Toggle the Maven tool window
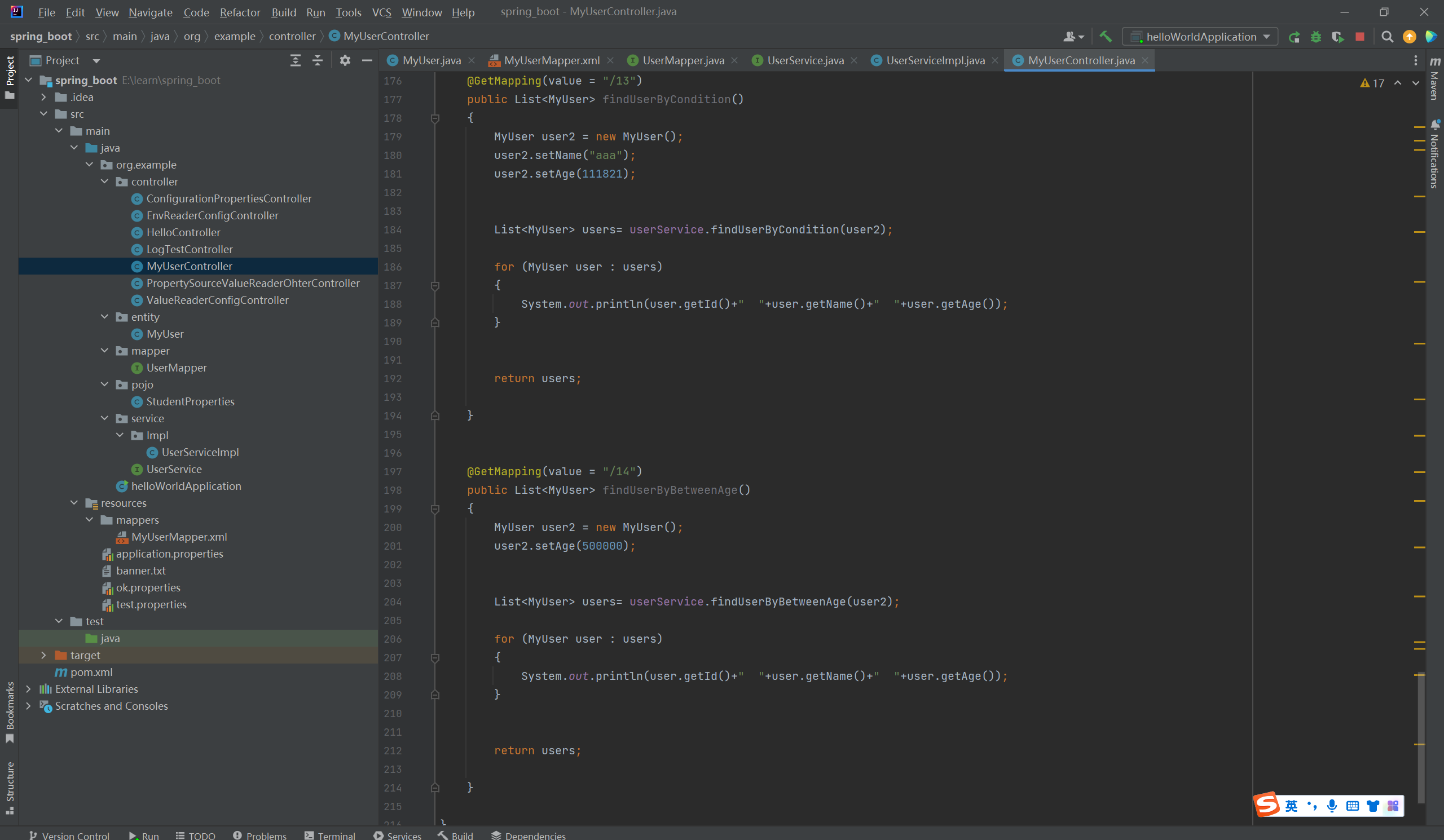 (x=1434, y=80)
